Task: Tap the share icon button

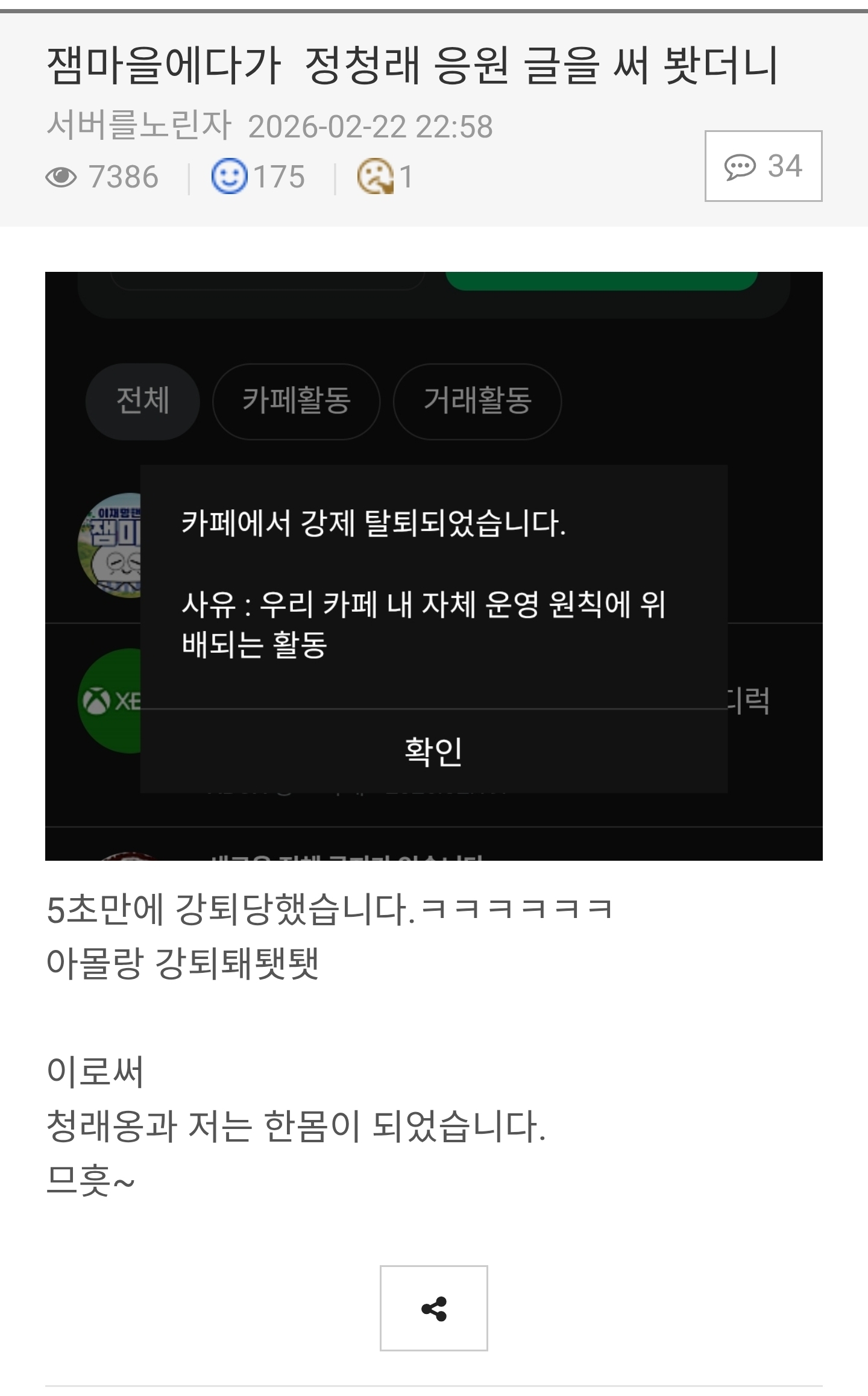Action: tap(433, 1308)
